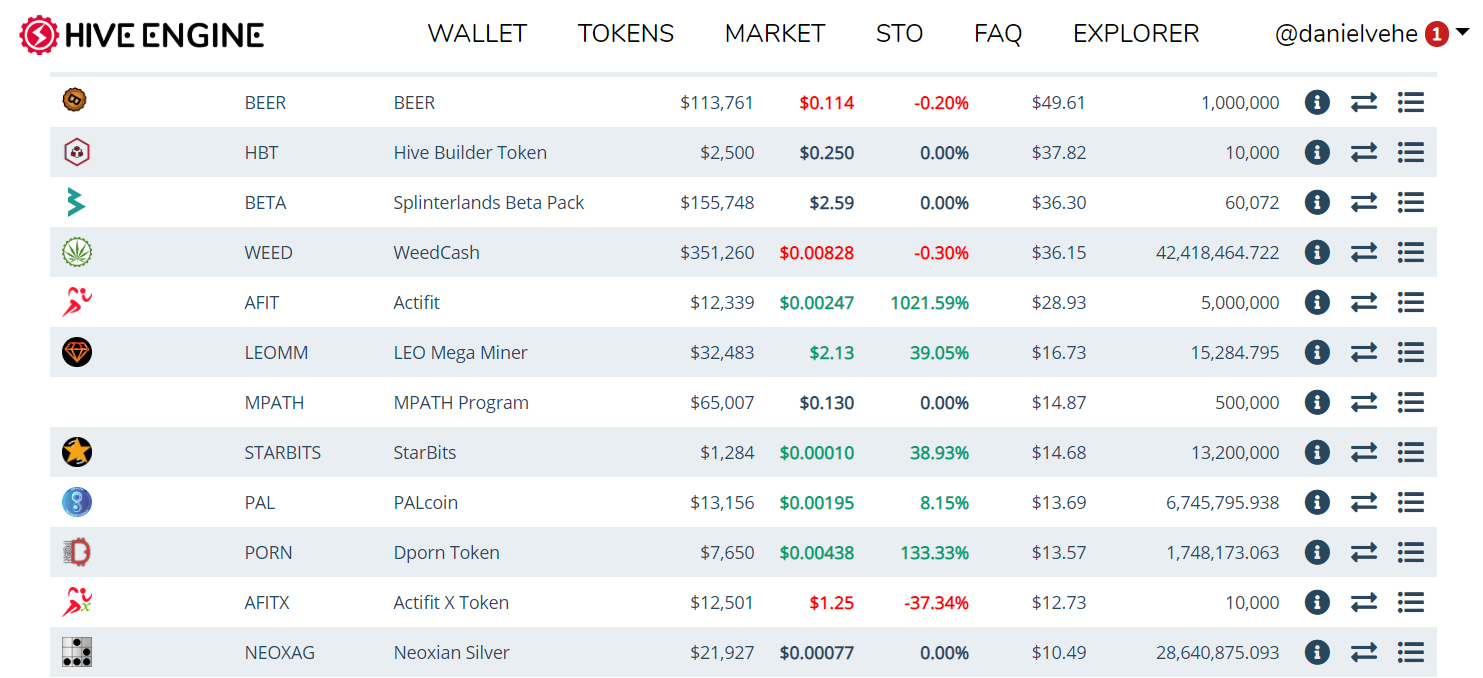Click the WeedCash leaf logo
1483x678 pixels.
(76, 252)
